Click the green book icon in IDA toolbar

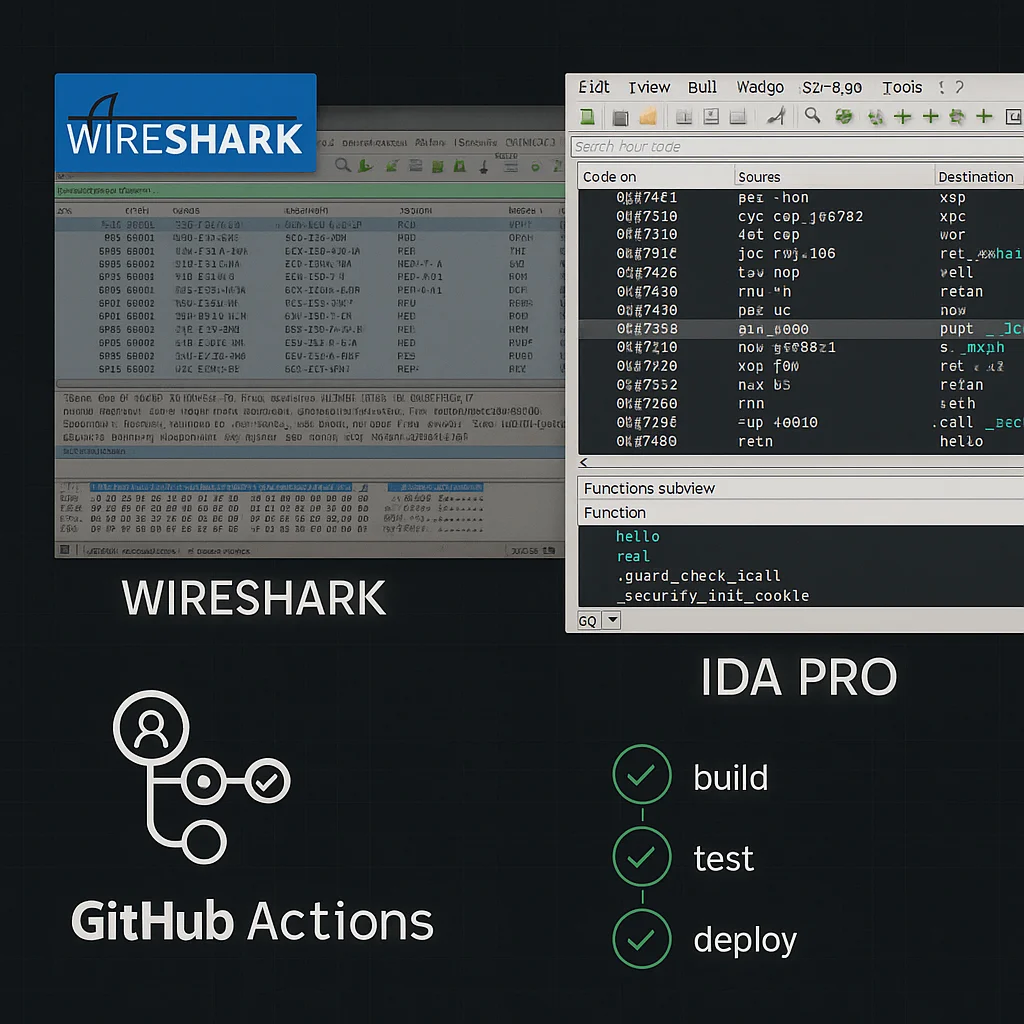[x=587, y=117]
